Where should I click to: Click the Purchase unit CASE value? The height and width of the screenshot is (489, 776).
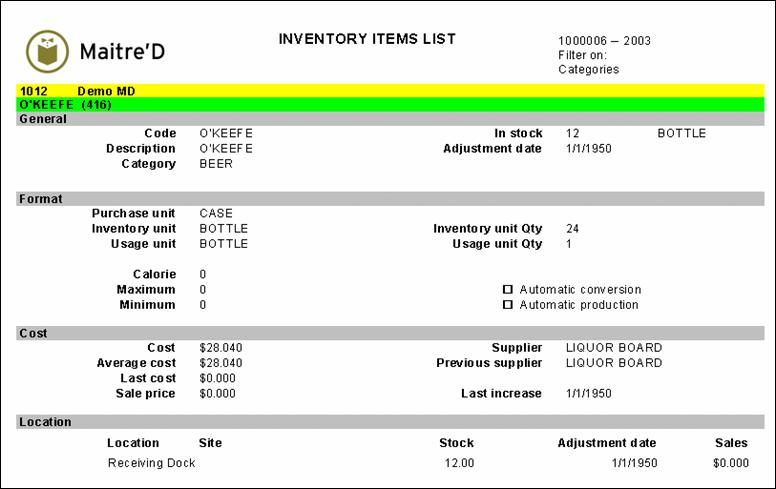216,213
